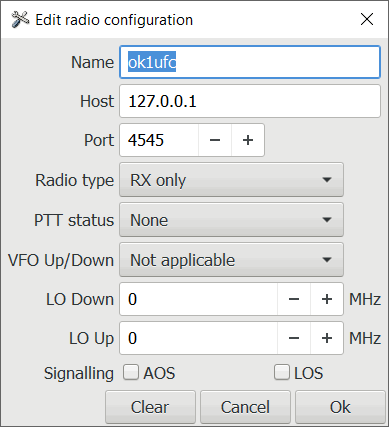The image size is (389, 427).
Task: Click the Host field showing 127.0.0.1
Action: tap(250, 101)
